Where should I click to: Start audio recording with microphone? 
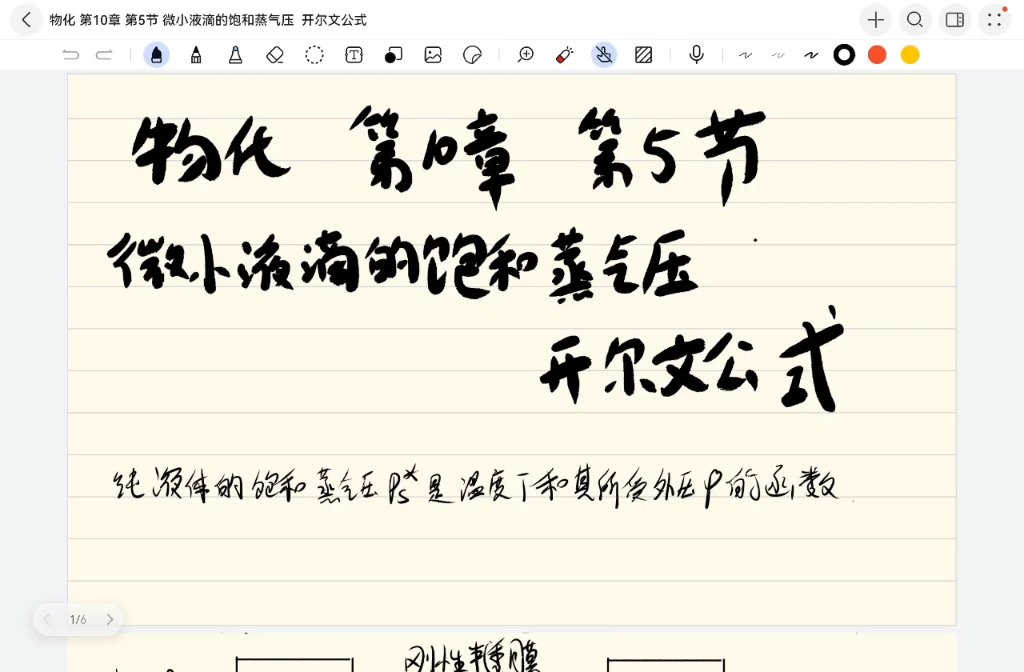tap(696, 55)
